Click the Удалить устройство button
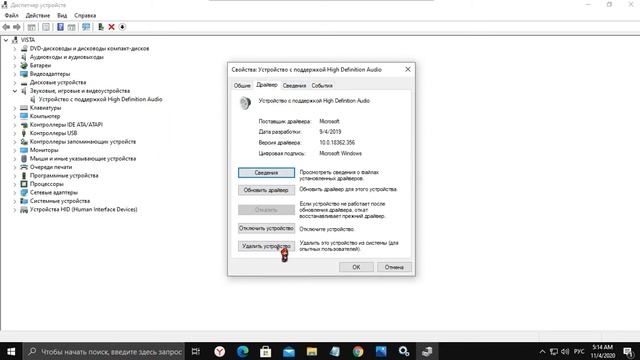 click(x=266, y=246)
